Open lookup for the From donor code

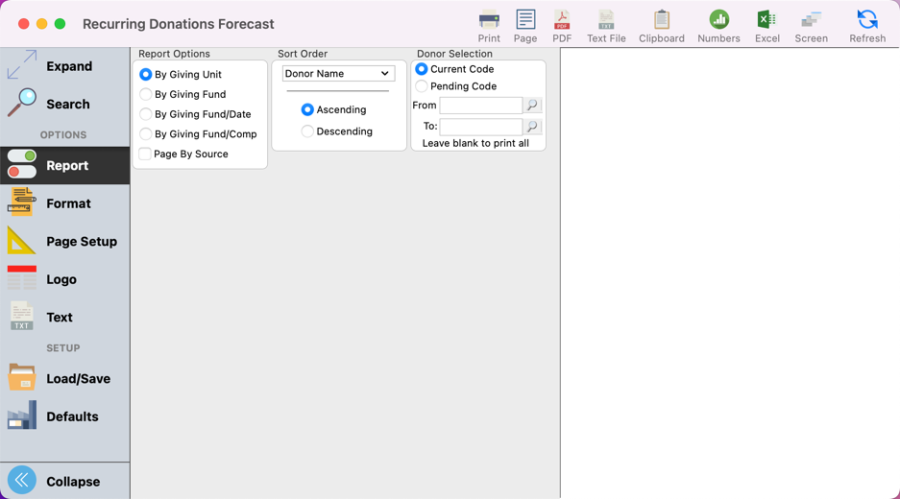click(x=532, y=105)
